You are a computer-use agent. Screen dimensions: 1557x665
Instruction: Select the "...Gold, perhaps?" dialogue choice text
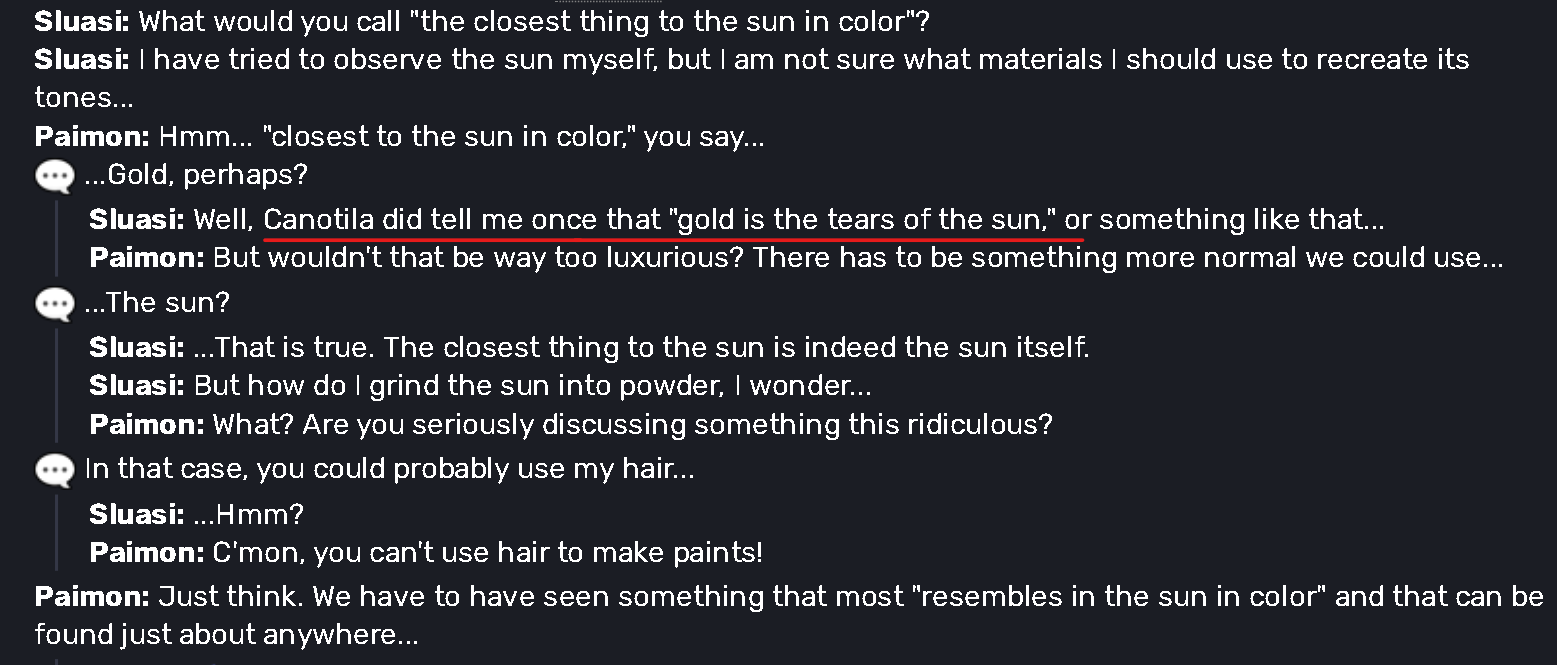pyautogui.click(x=196, y=175)
